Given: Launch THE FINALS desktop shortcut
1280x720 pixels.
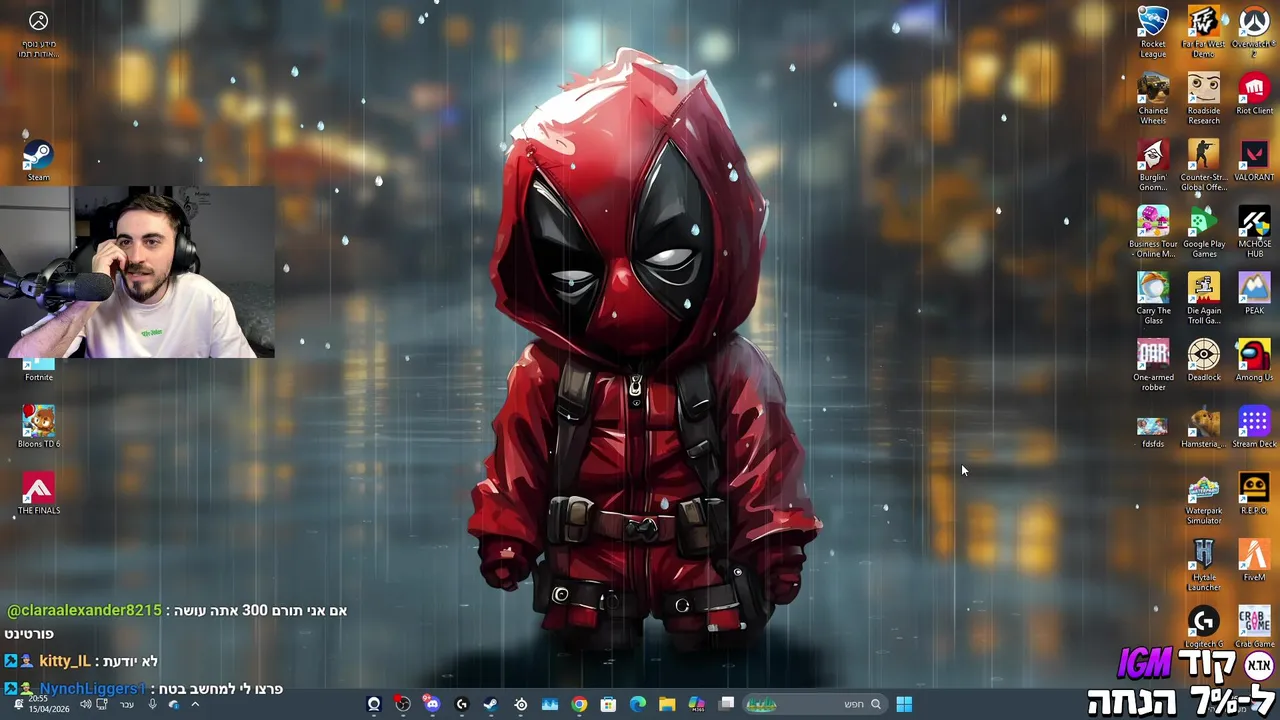Looking at the screenshot, I should click(x=38, y=494).
